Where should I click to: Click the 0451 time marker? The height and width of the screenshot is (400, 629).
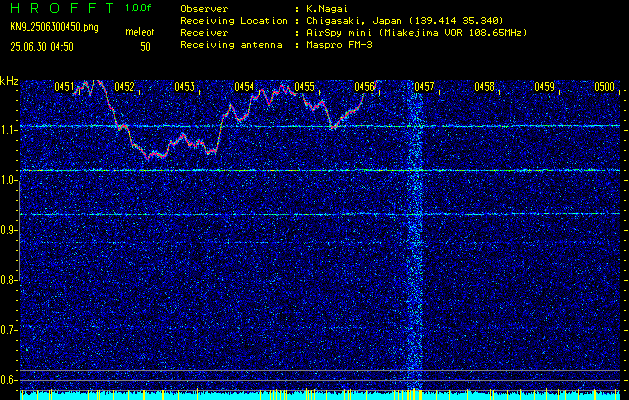(x=64, y=86)
